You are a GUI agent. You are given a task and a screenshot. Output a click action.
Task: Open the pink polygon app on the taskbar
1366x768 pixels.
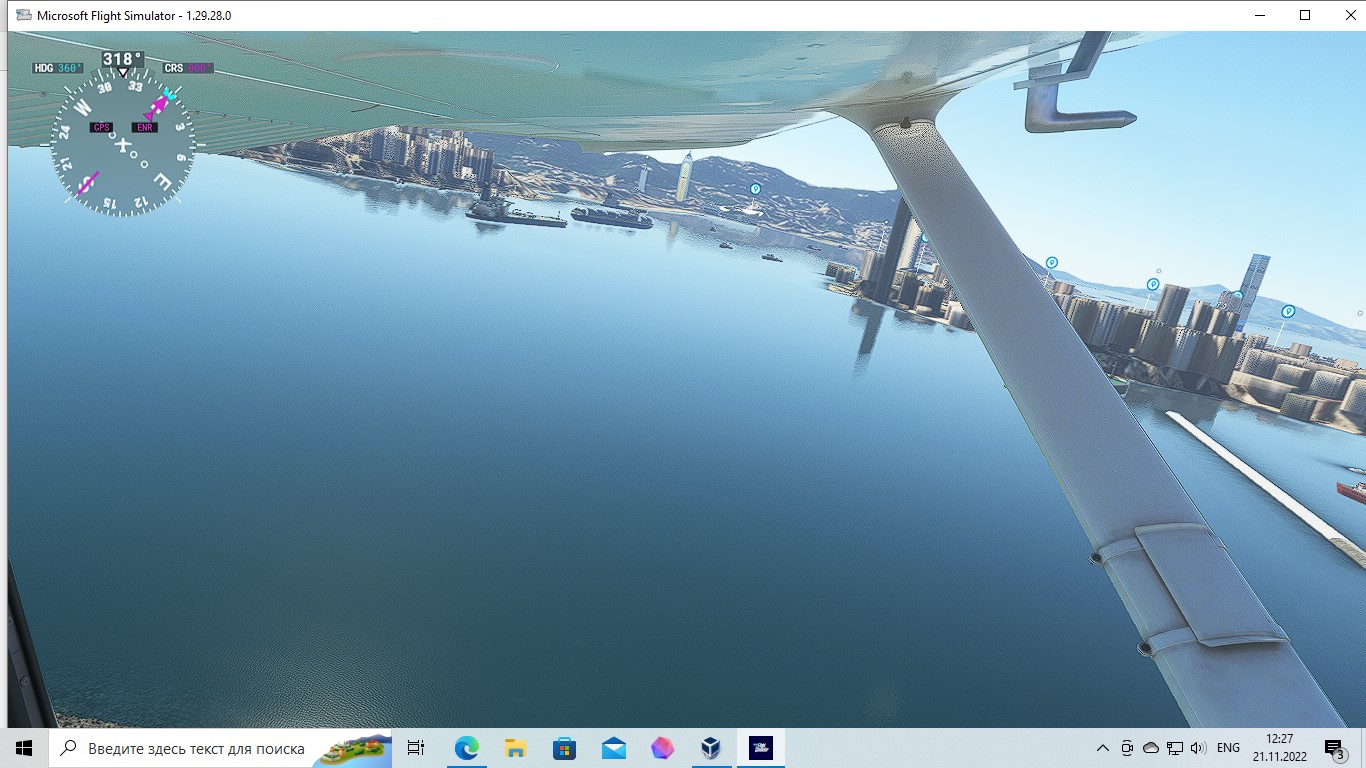[x=662, y=748]
